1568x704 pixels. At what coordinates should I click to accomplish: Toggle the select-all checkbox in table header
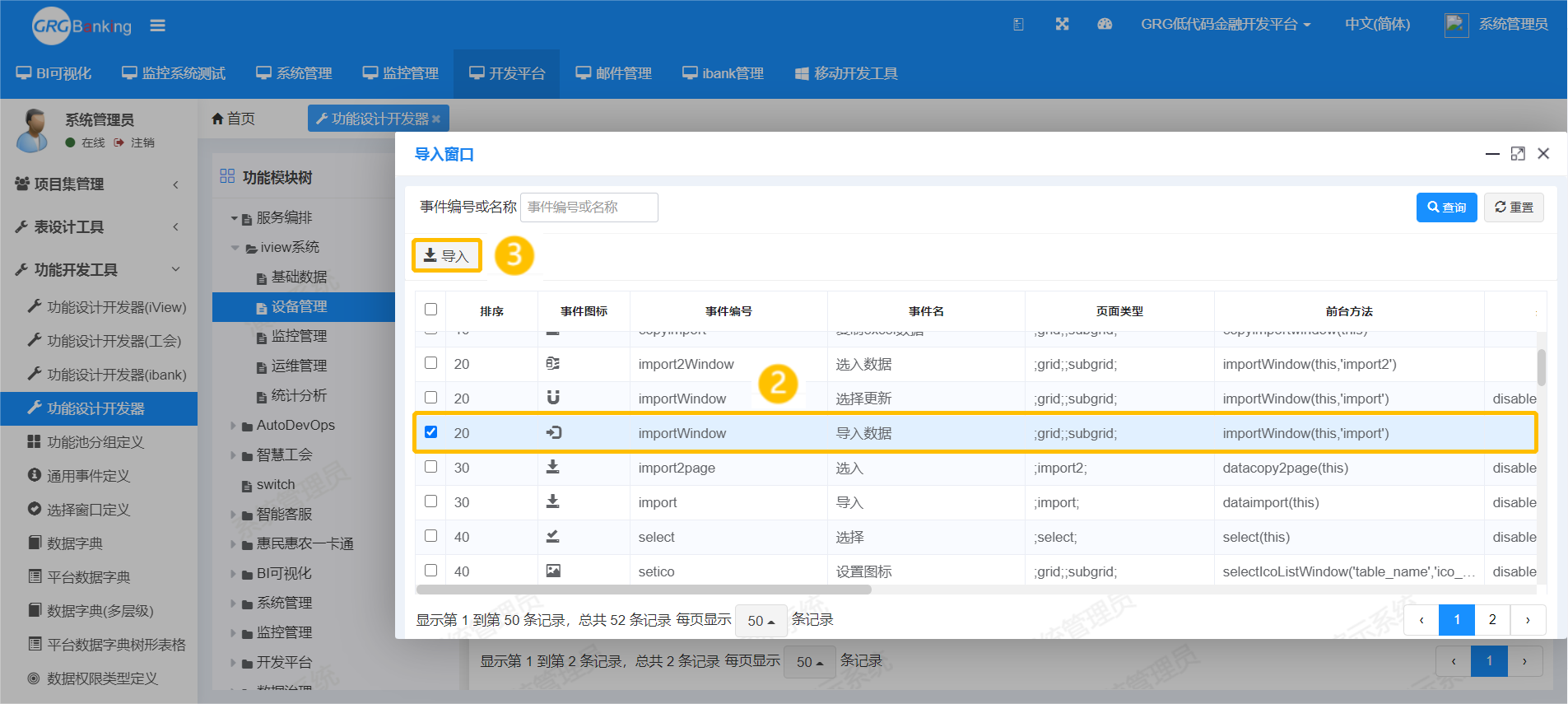tap(430, 310)
